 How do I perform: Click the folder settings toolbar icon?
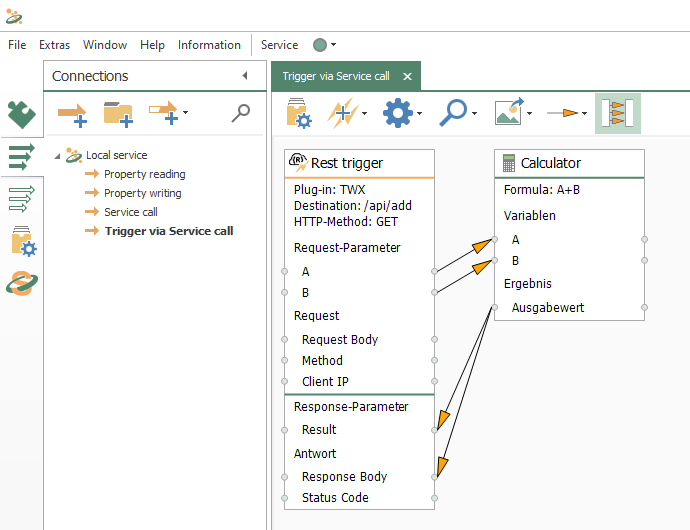[x=300, y=113]
